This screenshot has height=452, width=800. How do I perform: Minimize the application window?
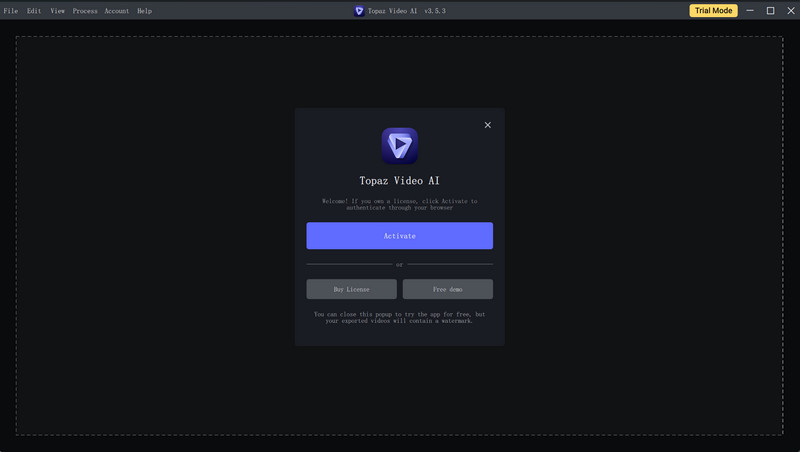[x=750, y=11]
